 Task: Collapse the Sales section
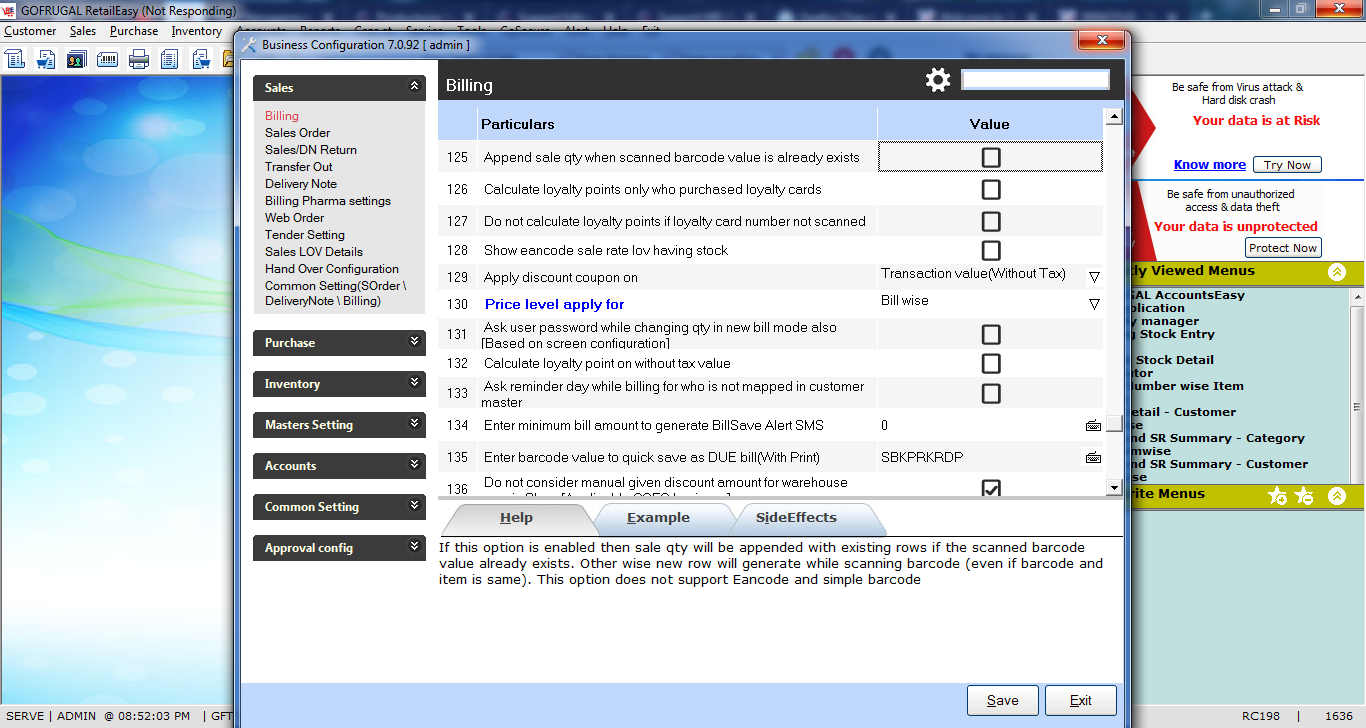[415, 87]
